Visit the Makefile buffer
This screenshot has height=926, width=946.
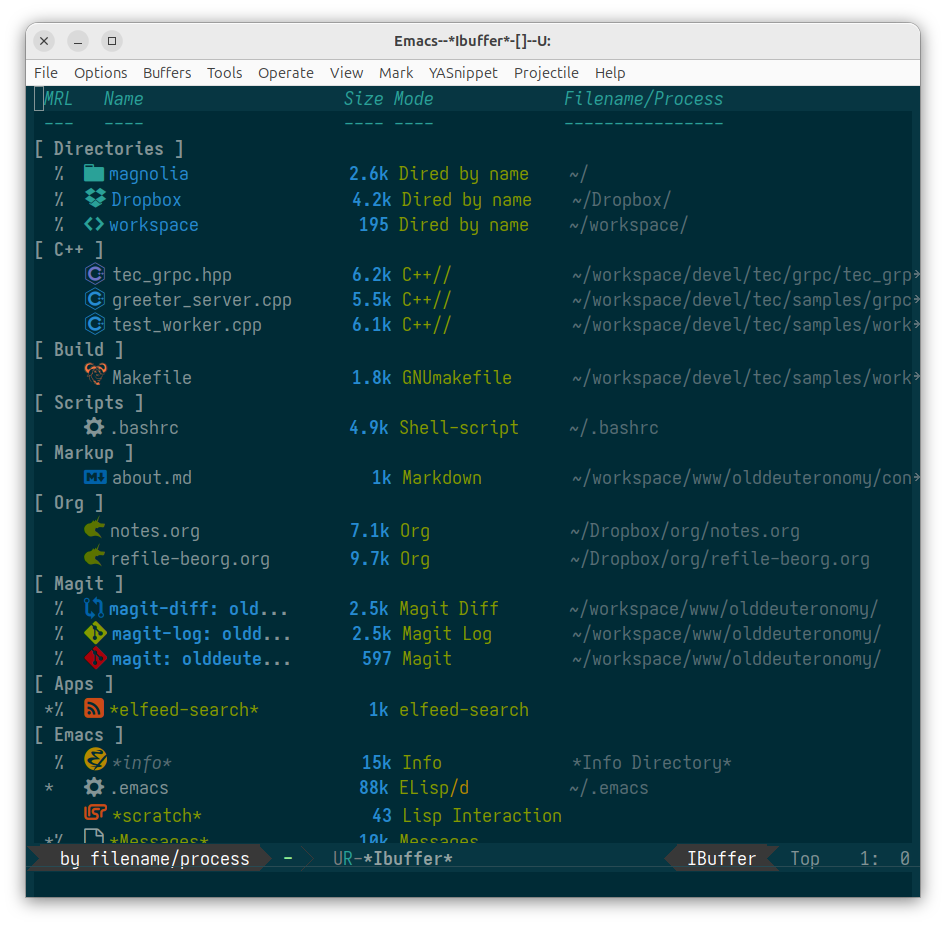pyautogui.click(x=152, y=378)
